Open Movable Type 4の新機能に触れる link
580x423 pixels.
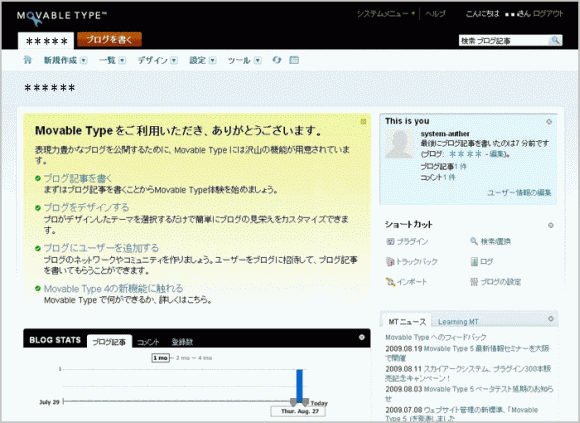coord(114,288)
